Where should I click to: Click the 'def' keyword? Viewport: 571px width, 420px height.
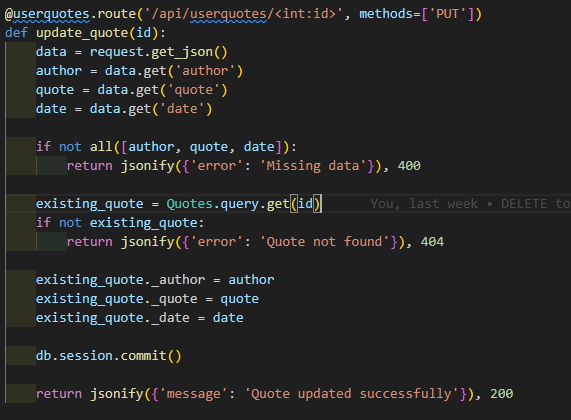coord(16,33)
